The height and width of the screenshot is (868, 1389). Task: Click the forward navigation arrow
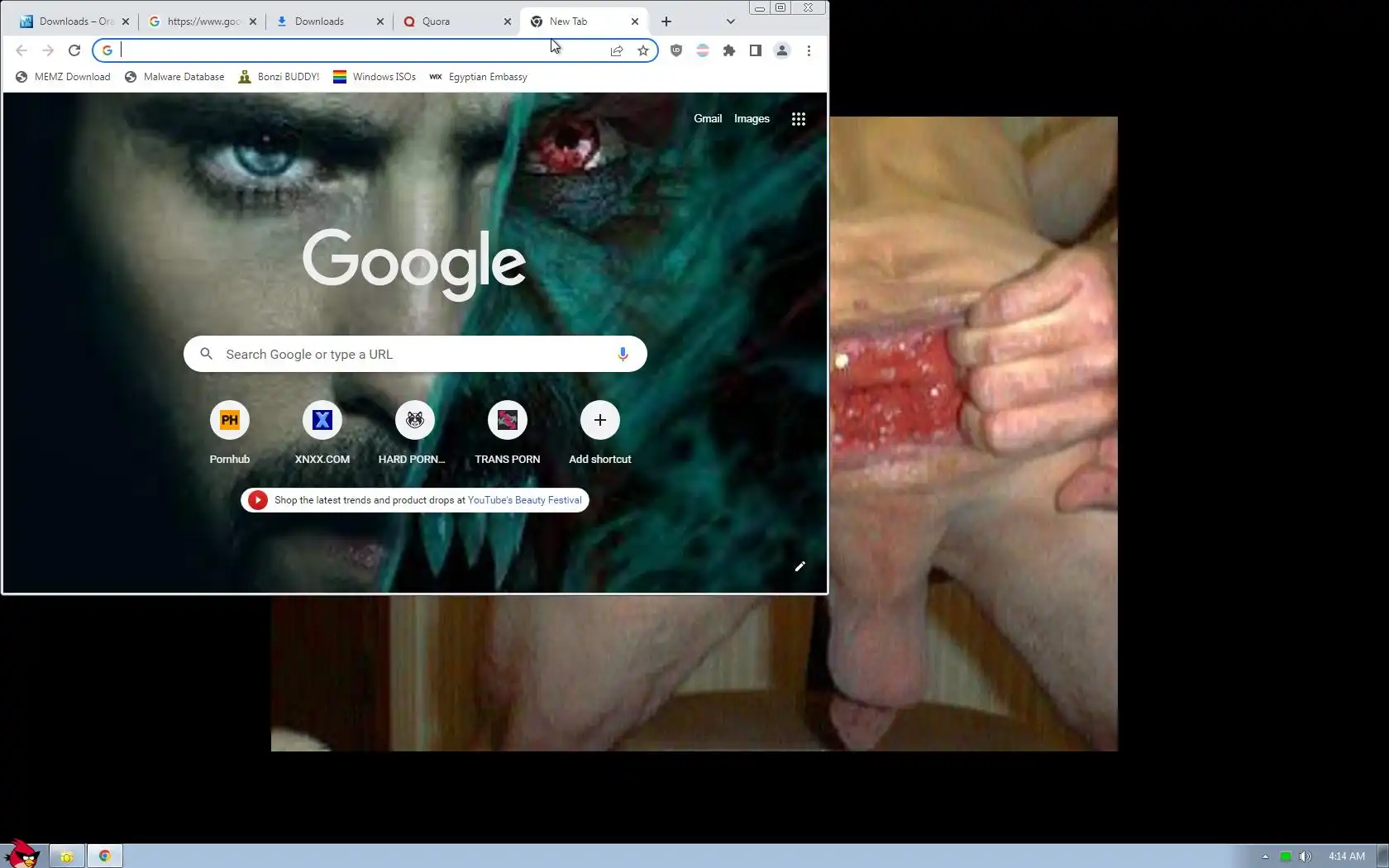[48, 50]
